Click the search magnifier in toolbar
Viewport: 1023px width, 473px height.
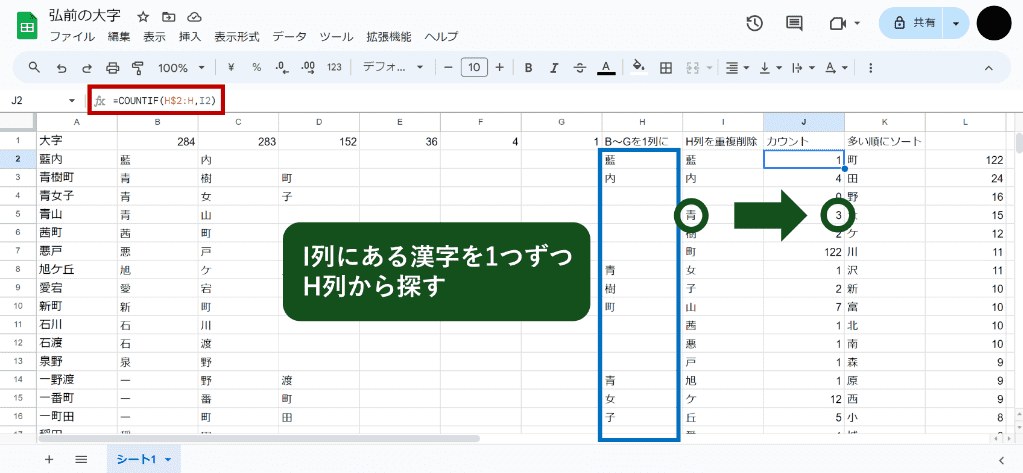(34, 68)
